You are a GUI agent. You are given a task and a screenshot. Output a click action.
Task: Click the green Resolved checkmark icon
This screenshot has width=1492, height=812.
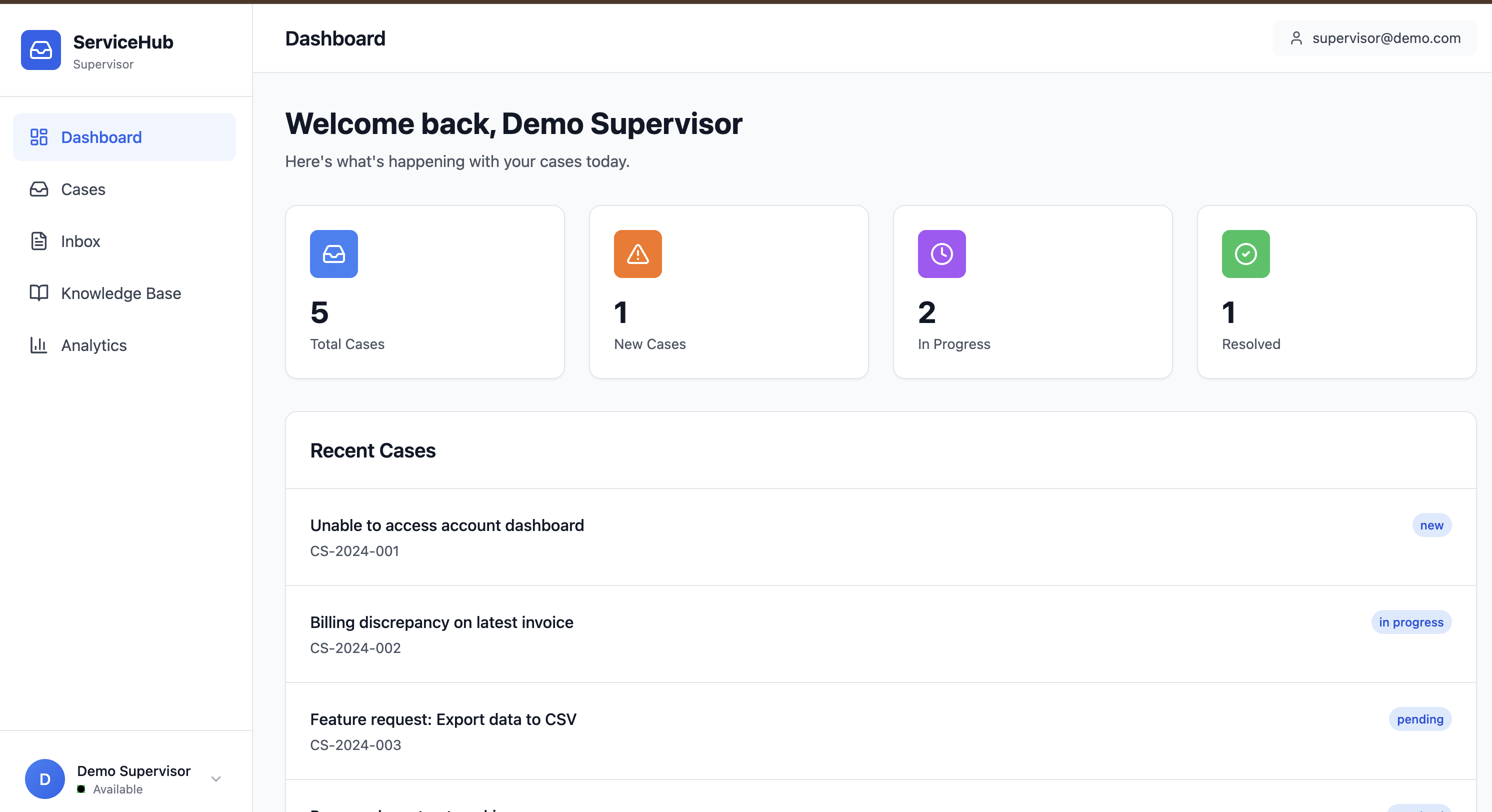point(1246,254)
